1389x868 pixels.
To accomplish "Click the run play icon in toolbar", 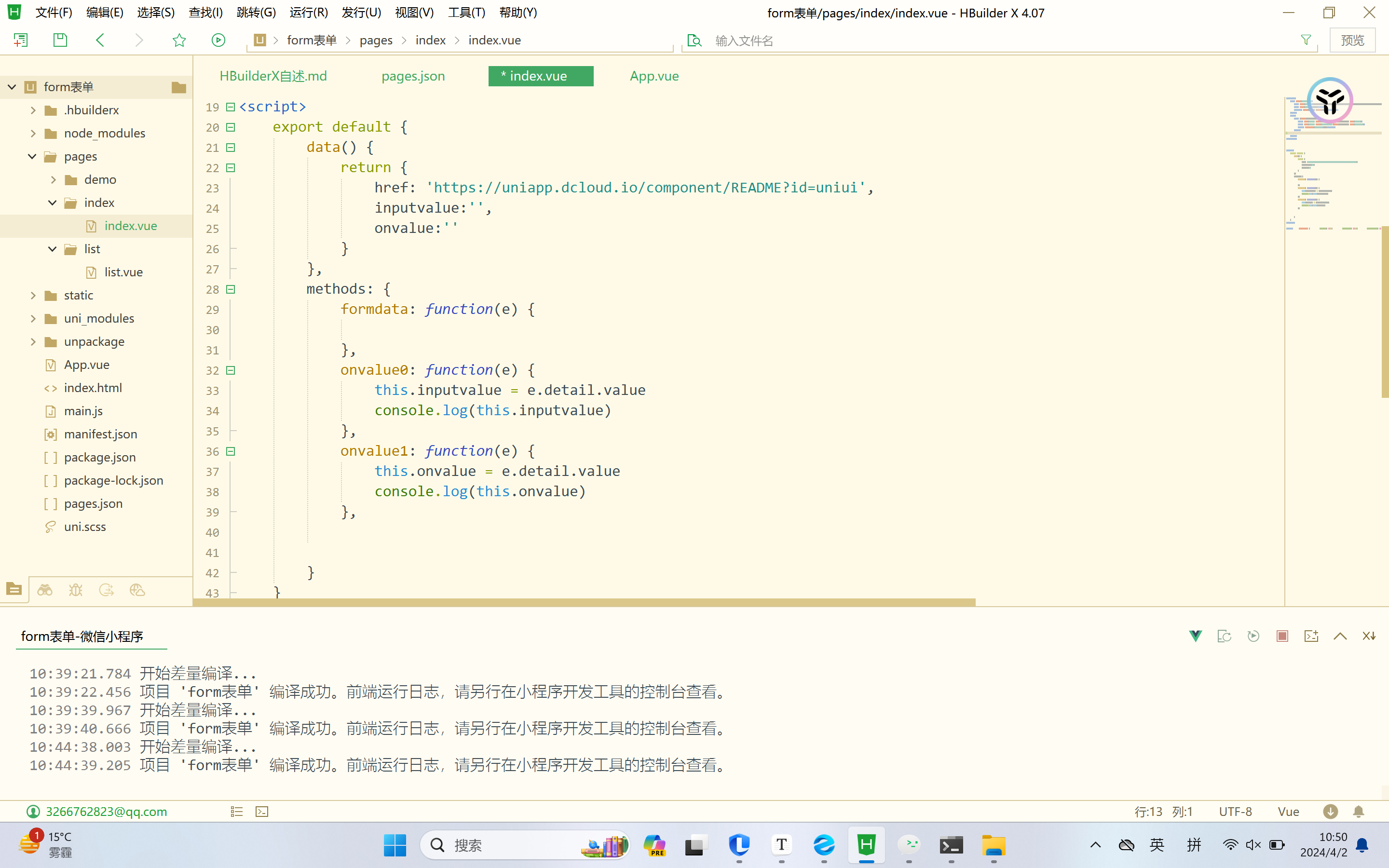I will 218,40.
